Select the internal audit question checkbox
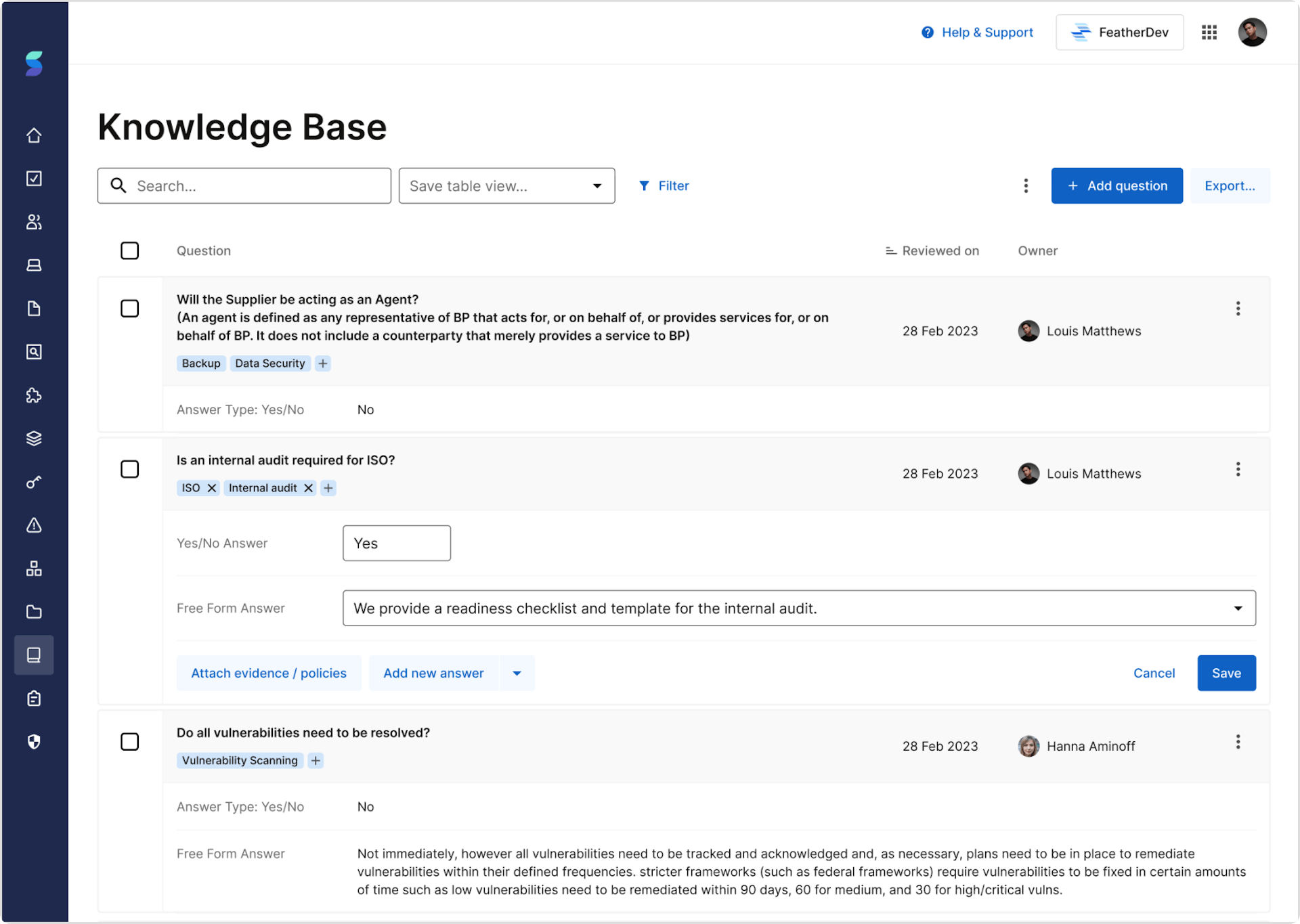The height and width of the screenshot is (924, 1300). click(130, 470)
